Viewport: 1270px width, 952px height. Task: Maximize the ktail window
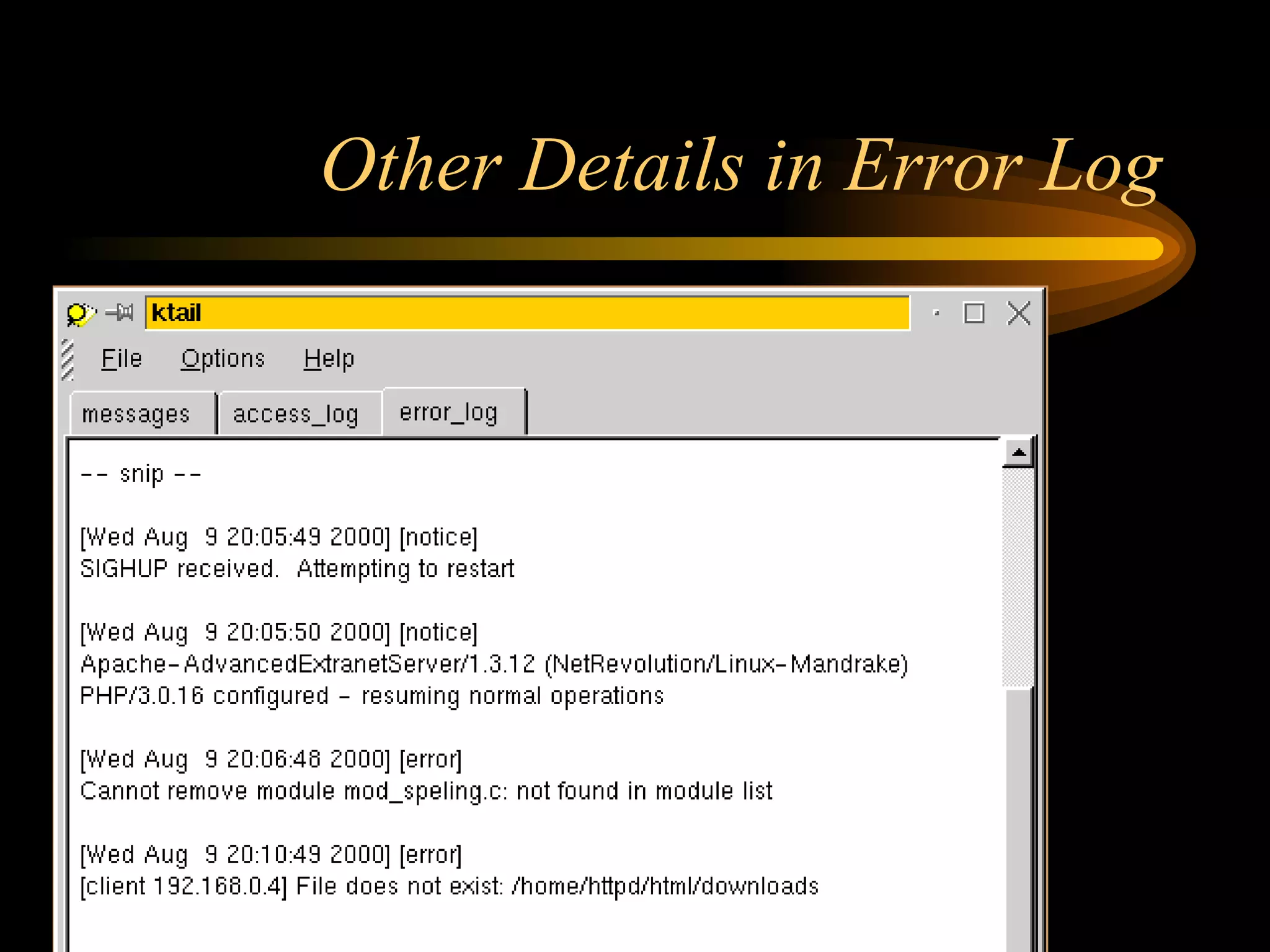pyautogui.click(x=974, y=313)
